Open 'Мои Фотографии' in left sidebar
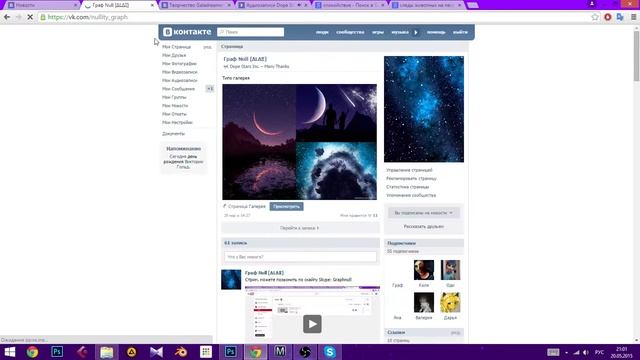 click(179, 64)
